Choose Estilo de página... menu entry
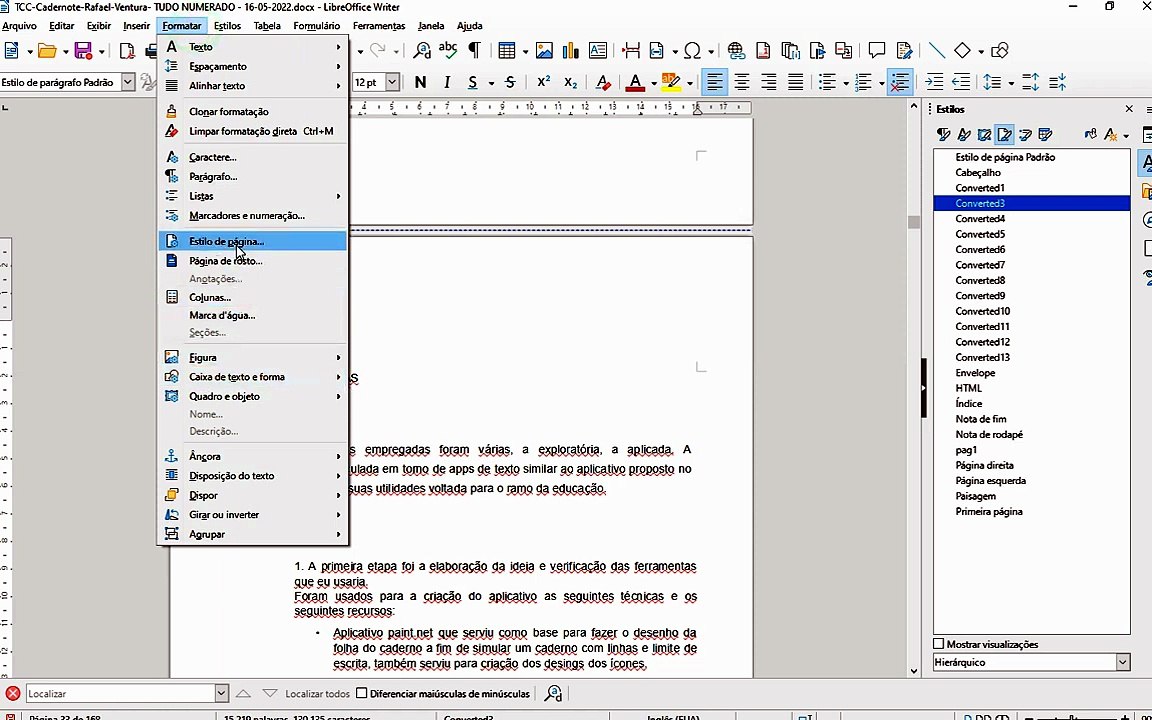The width and height of the screenshot is (1152, 720). click(253, 241)
